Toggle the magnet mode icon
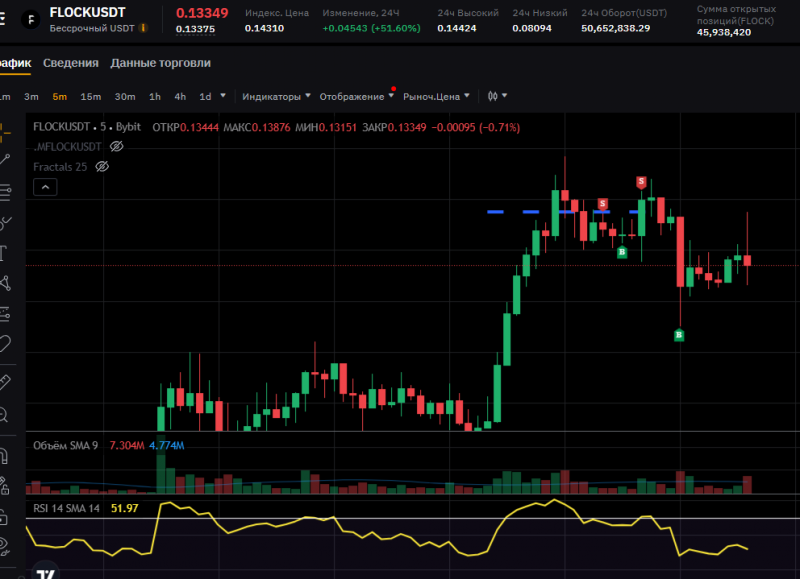800x579 pixels. 4,456
